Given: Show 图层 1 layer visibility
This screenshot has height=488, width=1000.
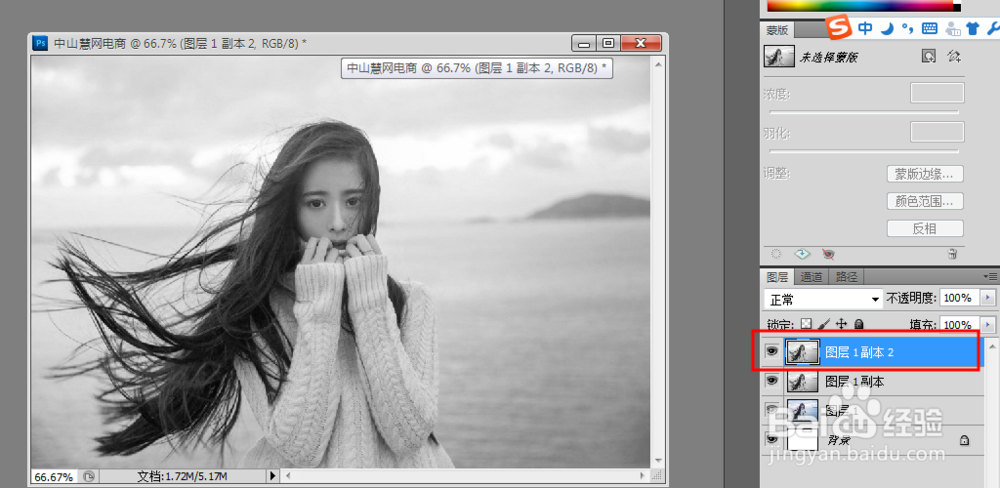Looking at the screenshot, I should coord(772,410).
